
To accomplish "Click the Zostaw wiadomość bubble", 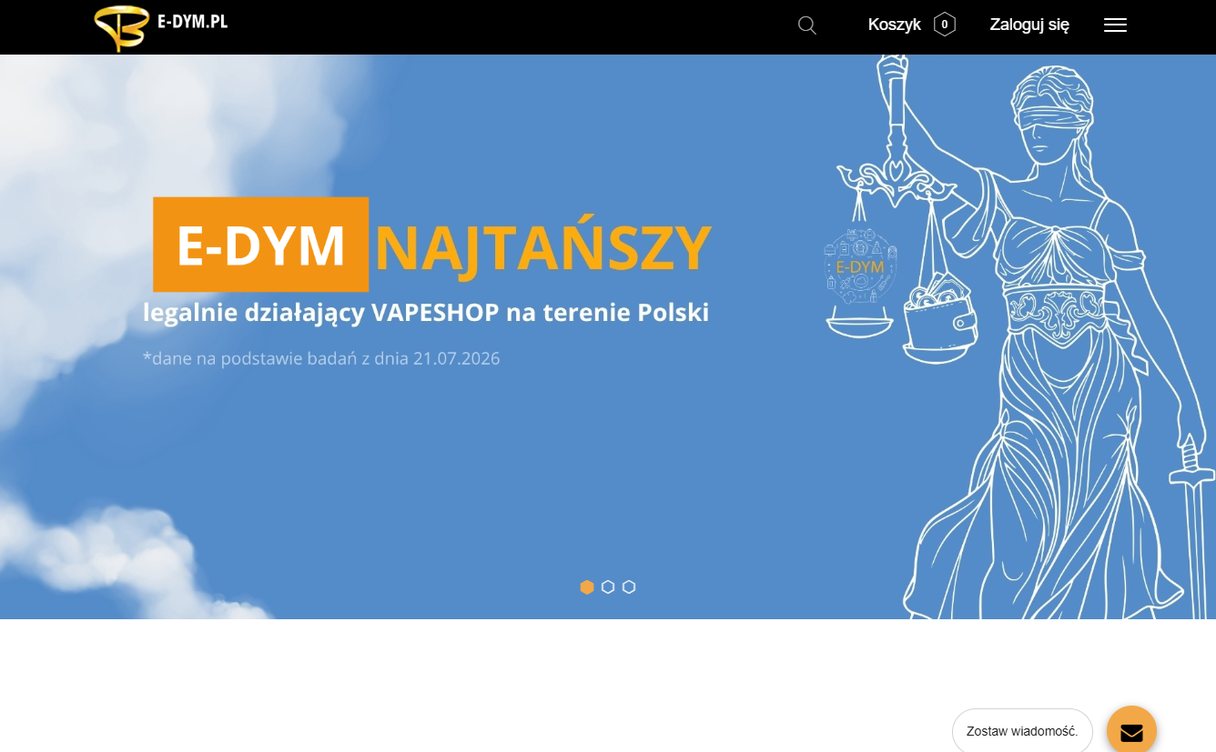I will coord(1022,731).
